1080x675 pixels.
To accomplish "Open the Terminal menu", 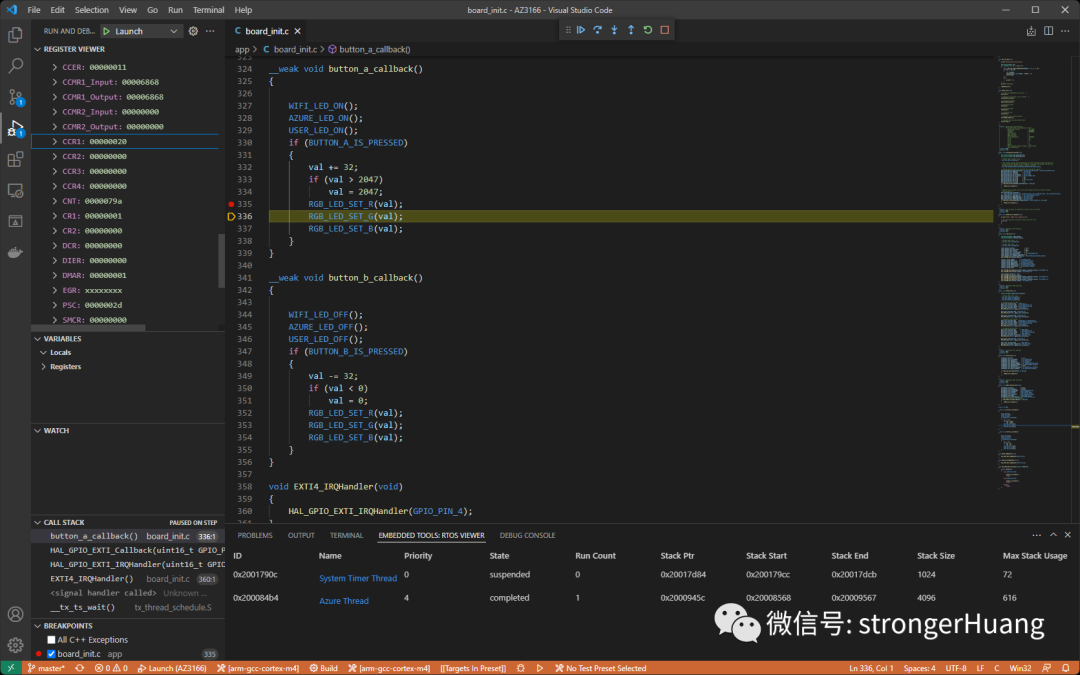I will (x=208, y=10).
